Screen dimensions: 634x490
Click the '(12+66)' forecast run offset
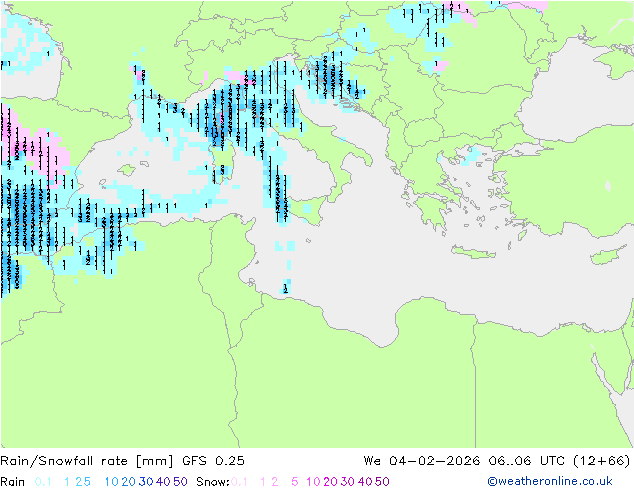[602, 461]
